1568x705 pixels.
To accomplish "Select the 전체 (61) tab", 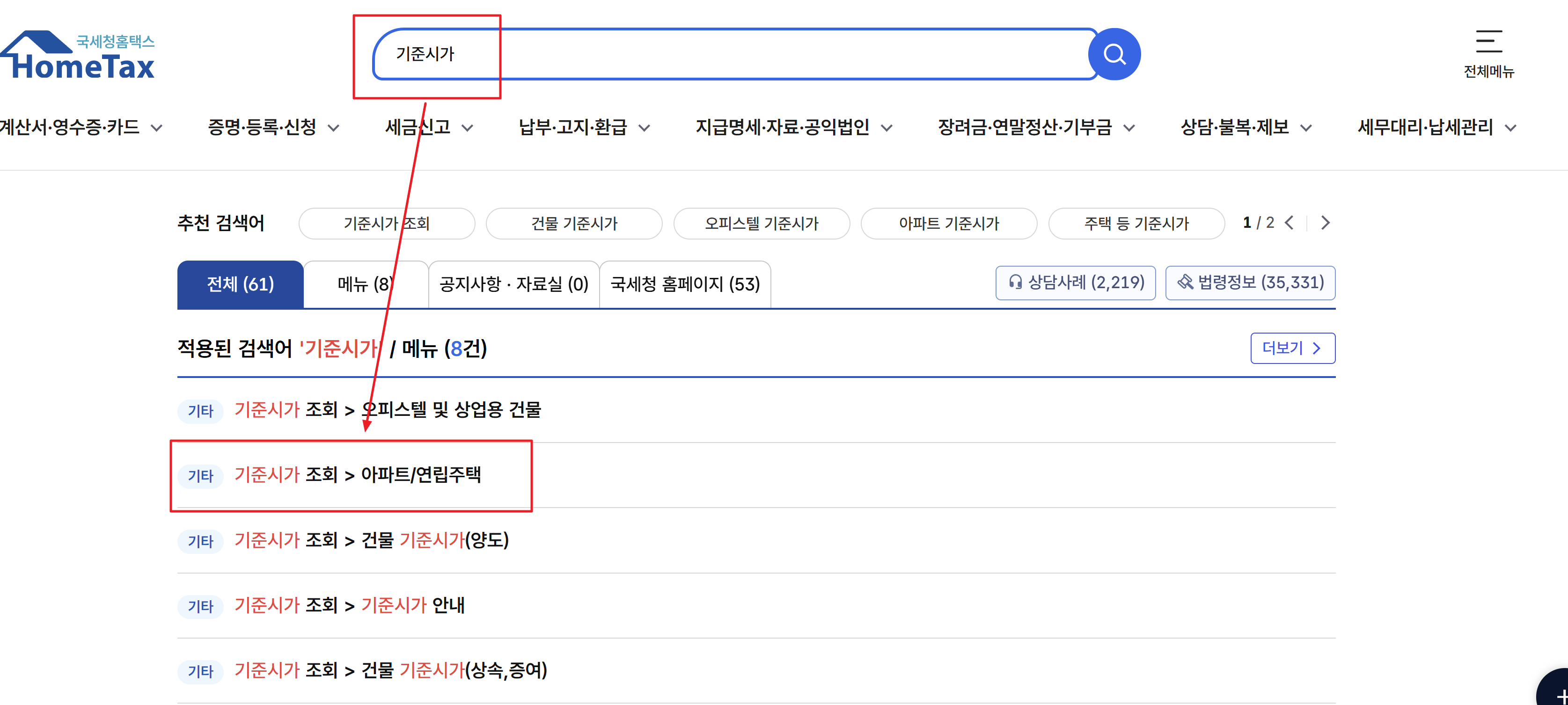I will [241, 284].
